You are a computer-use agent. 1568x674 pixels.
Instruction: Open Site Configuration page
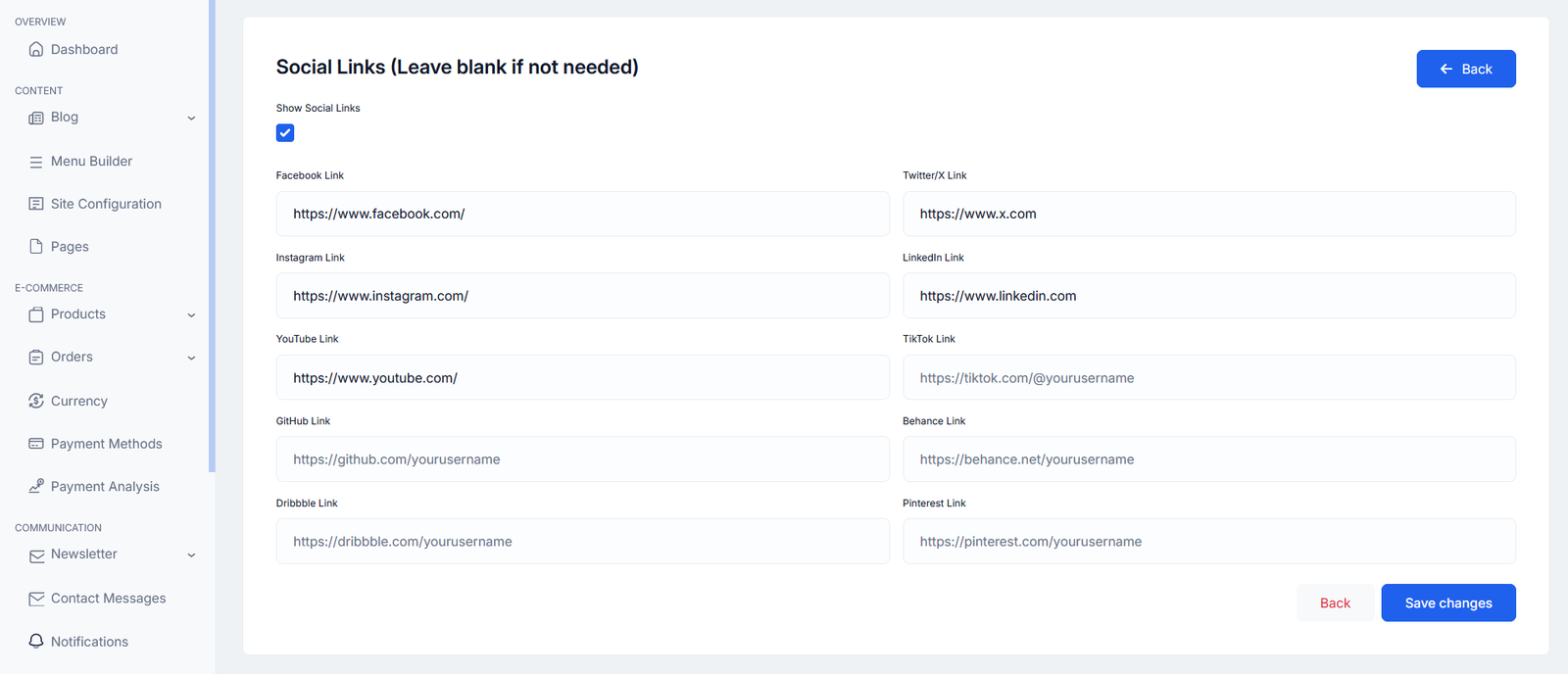click(106, 204)
